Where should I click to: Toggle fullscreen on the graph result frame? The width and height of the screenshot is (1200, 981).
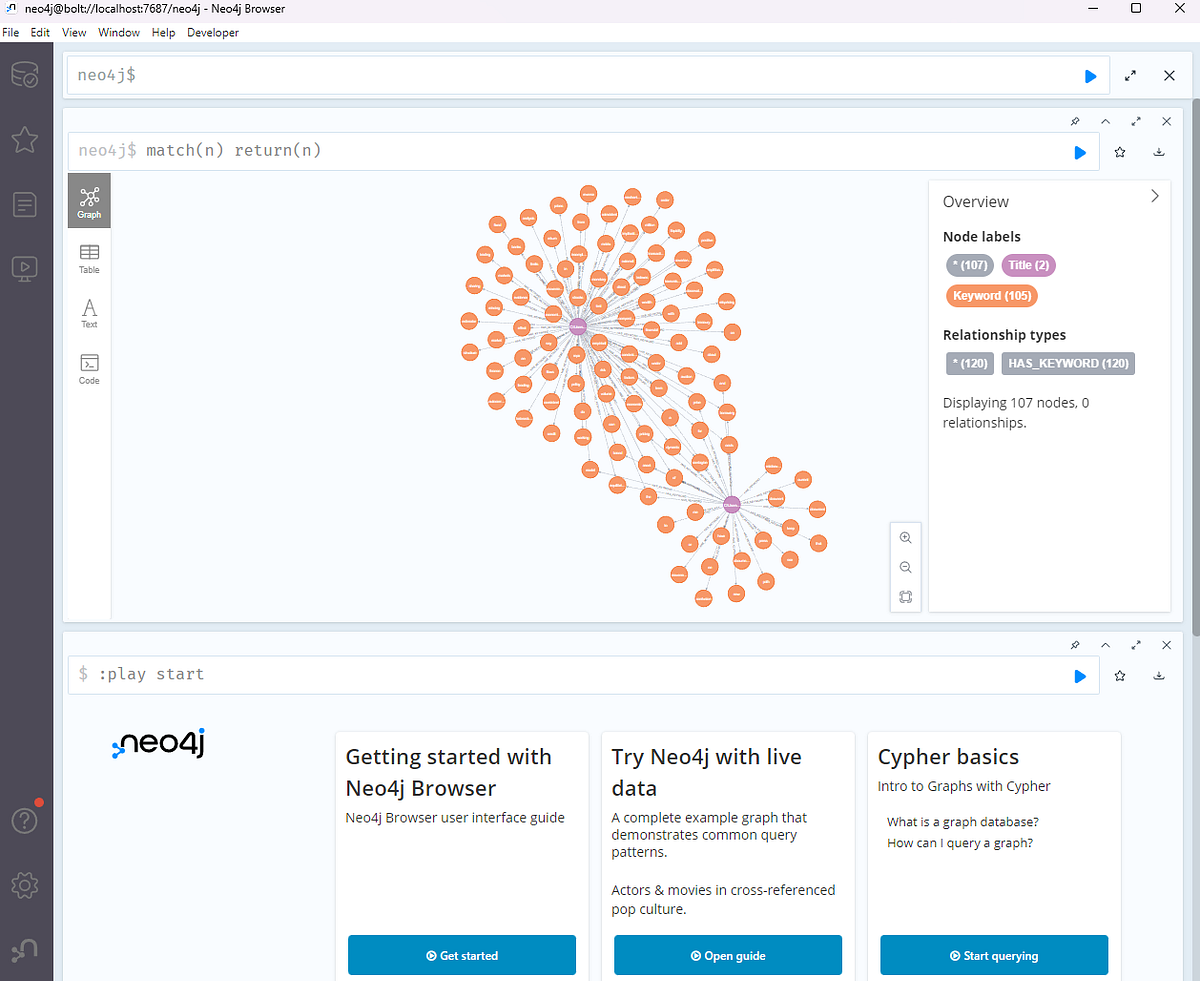1136,121
